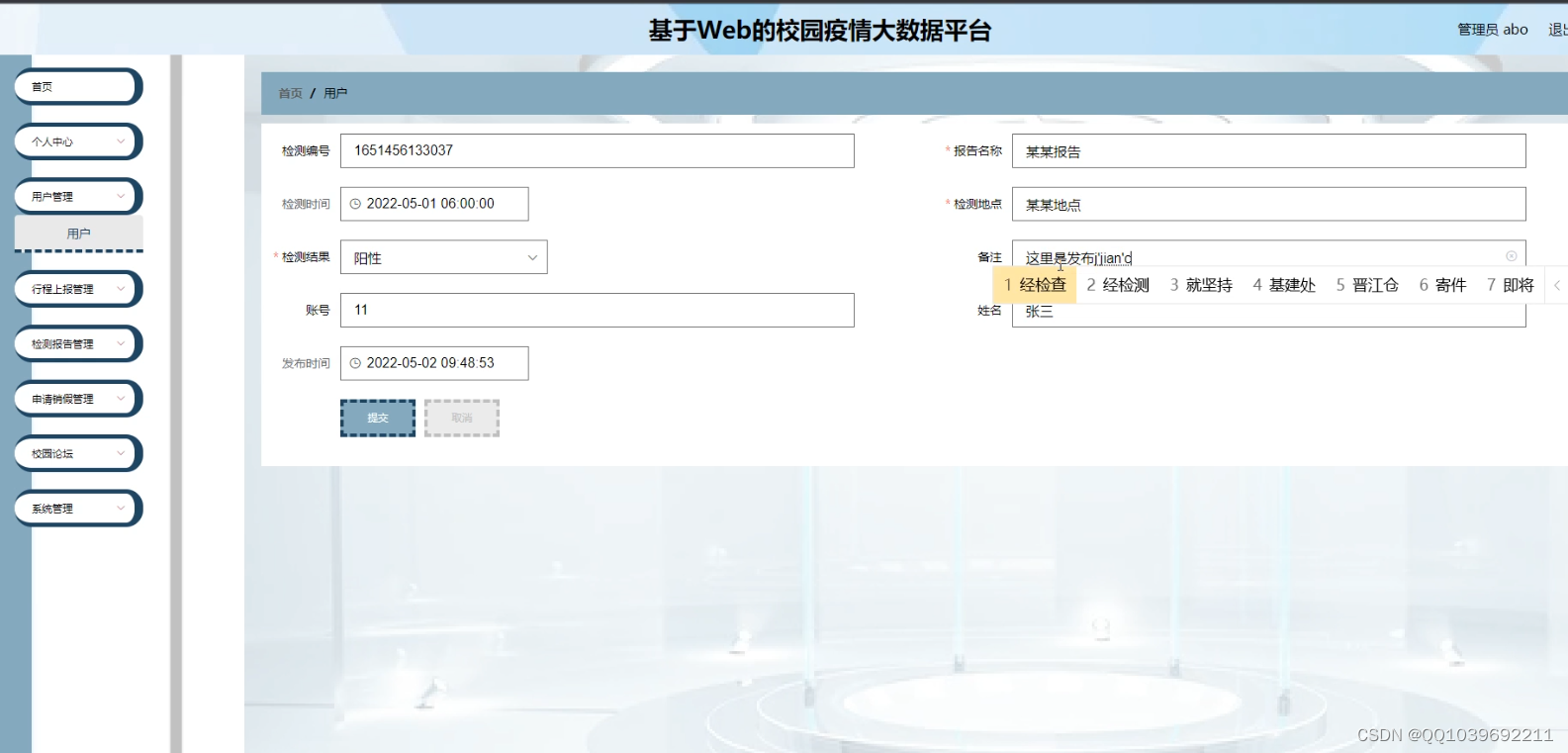Screen dimensions: 1568x753
Task: Focus the 姓名 input field containing 张三
Action: tap(1268, 315)
